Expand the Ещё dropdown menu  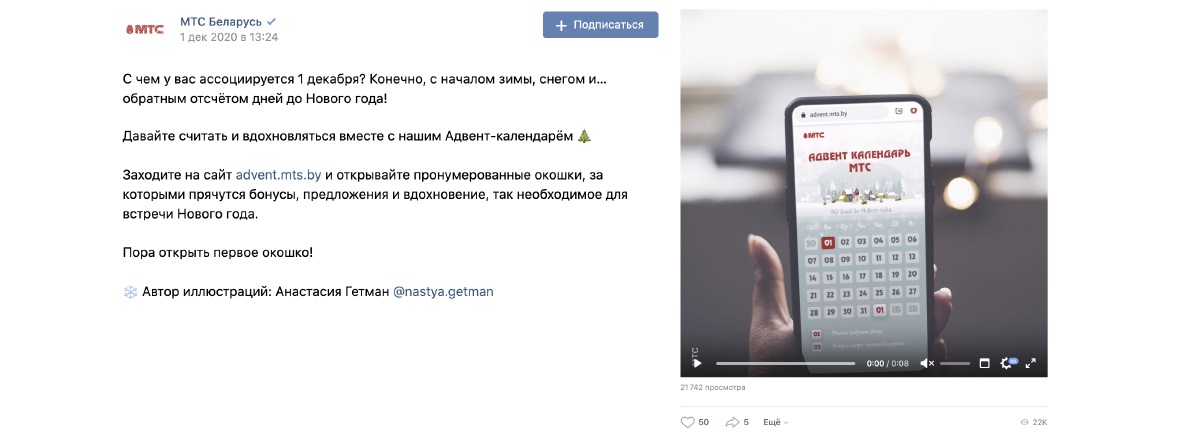point(776,422)
